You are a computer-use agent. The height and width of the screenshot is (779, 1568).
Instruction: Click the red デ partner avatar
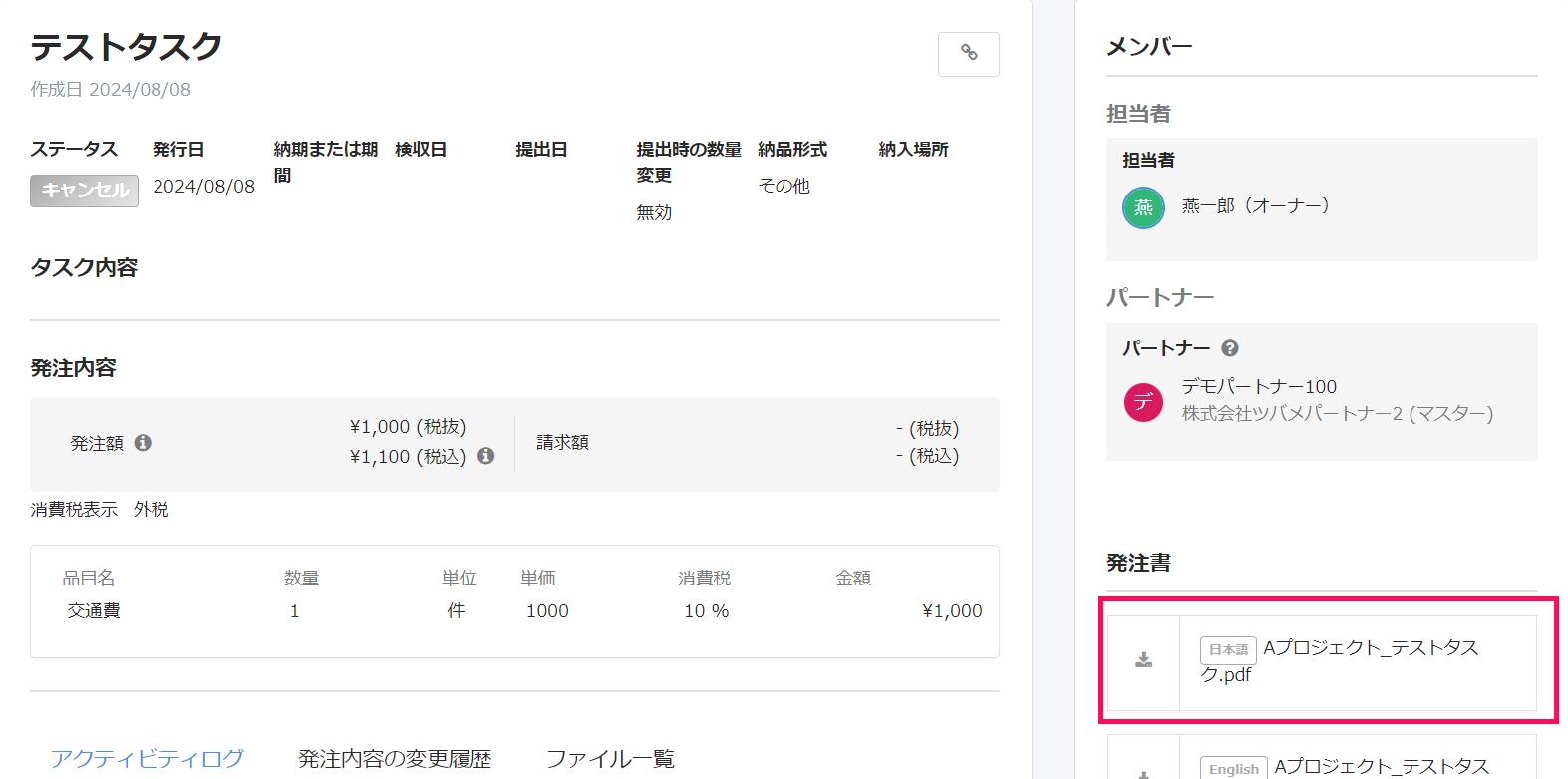click(x=1143, y=402)
